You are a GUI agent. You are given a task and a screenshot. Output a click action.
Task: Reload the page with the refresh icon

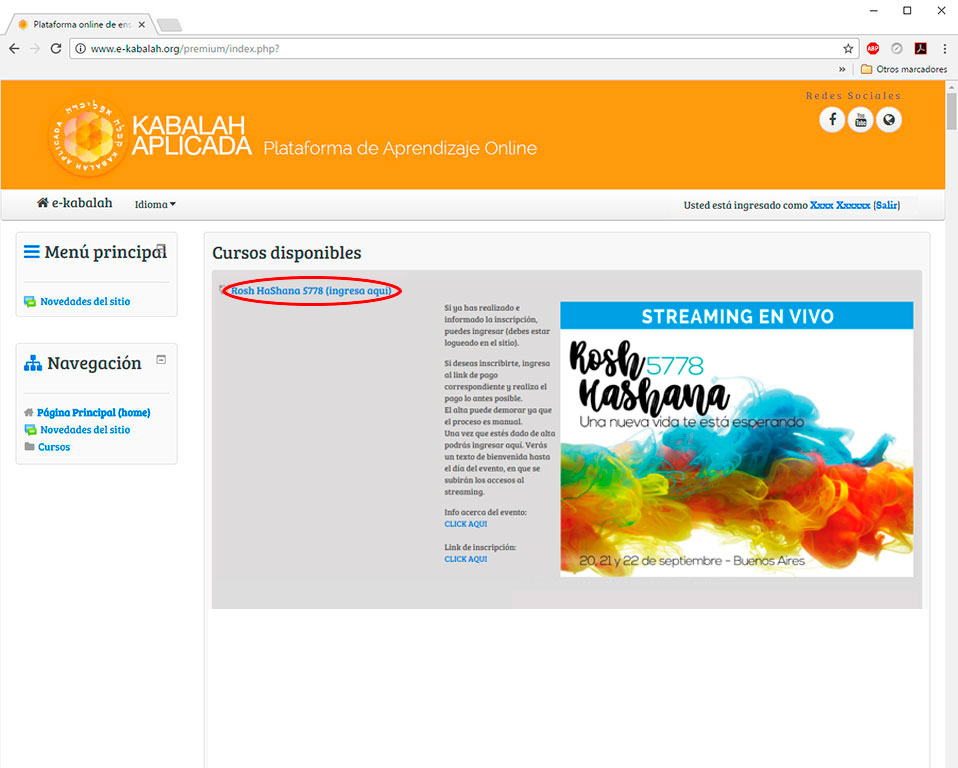point(56,48)
